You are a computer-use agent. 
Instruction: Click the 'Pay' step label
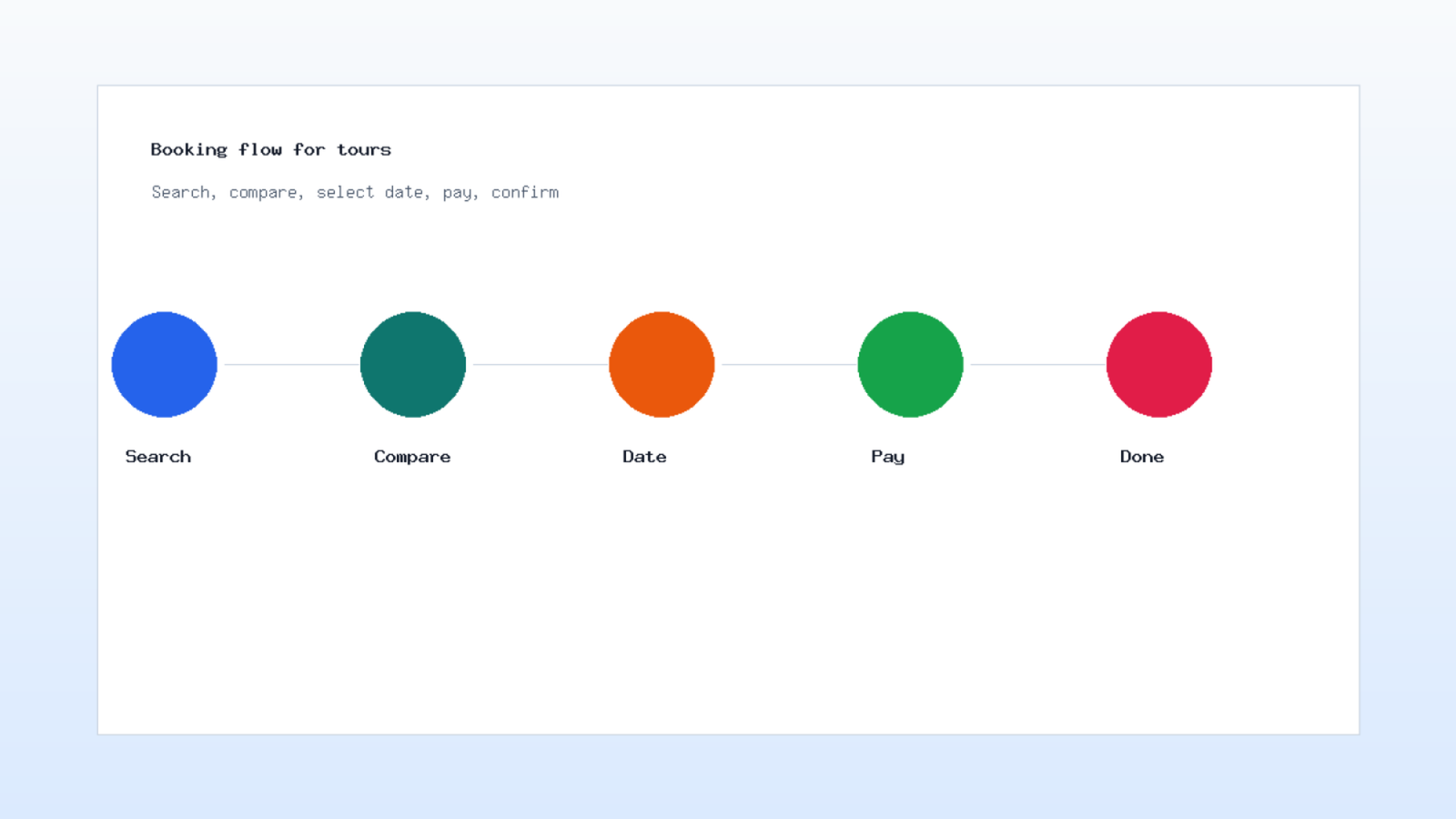(888, 457)
